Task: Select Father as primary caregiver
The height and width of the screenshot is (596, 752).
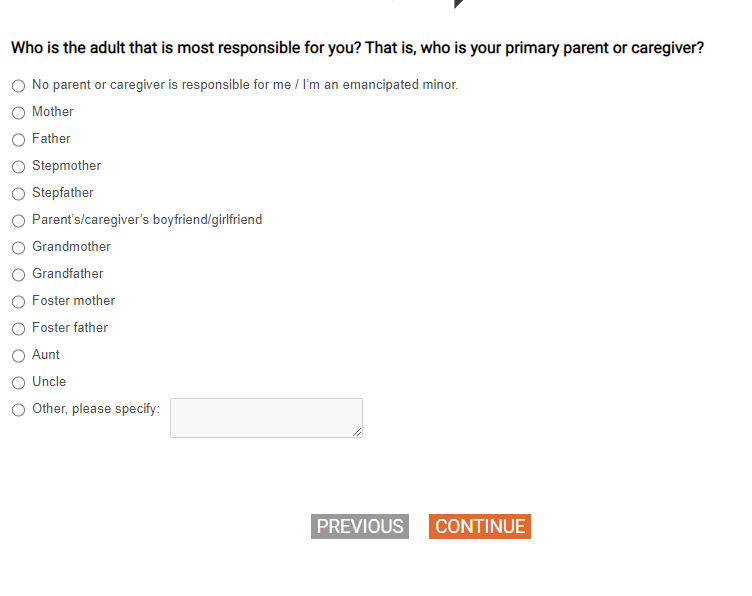Action: (18, 140)
